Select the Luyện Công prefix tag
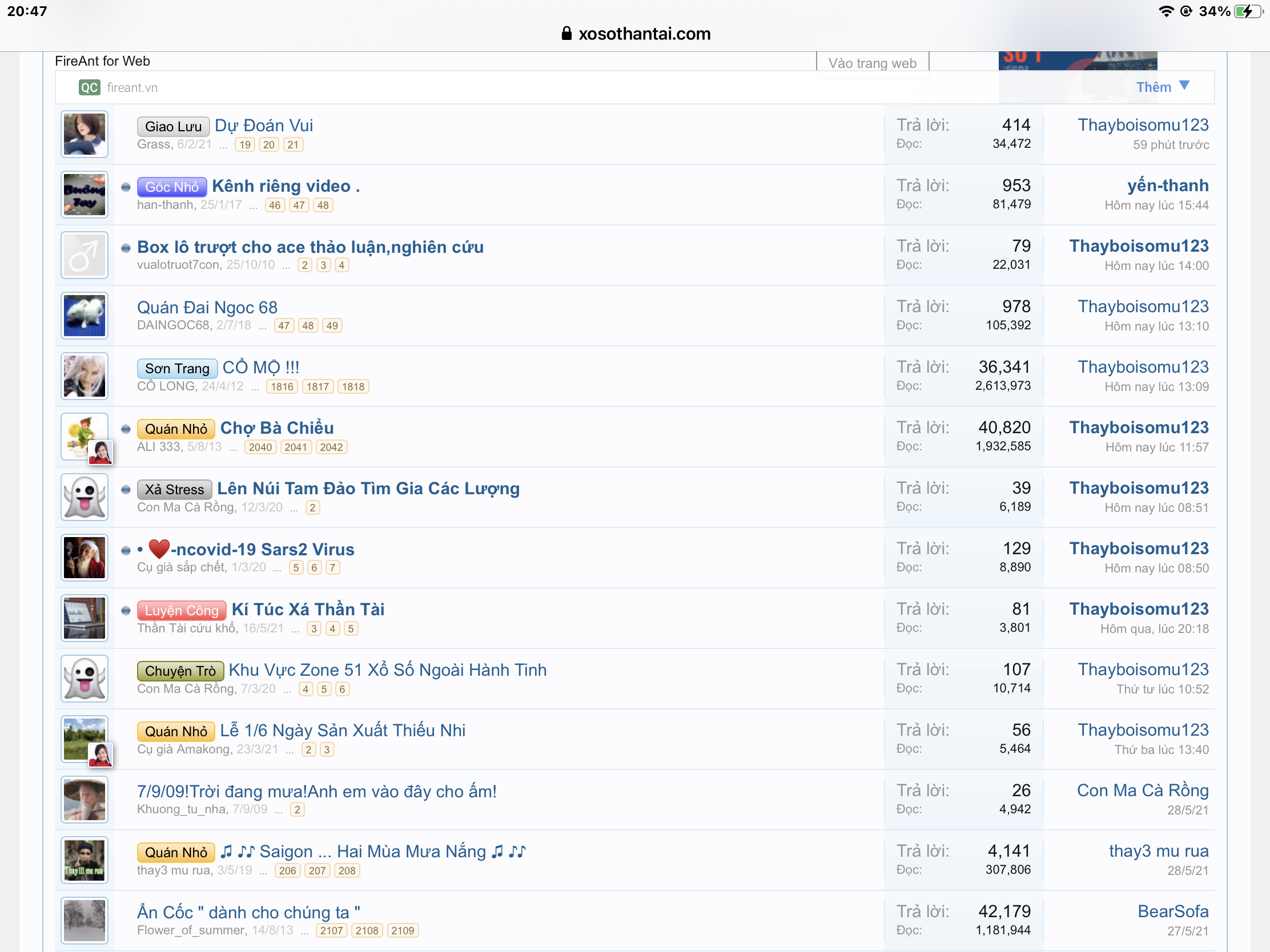1270x952 pixels. (182, 611)
